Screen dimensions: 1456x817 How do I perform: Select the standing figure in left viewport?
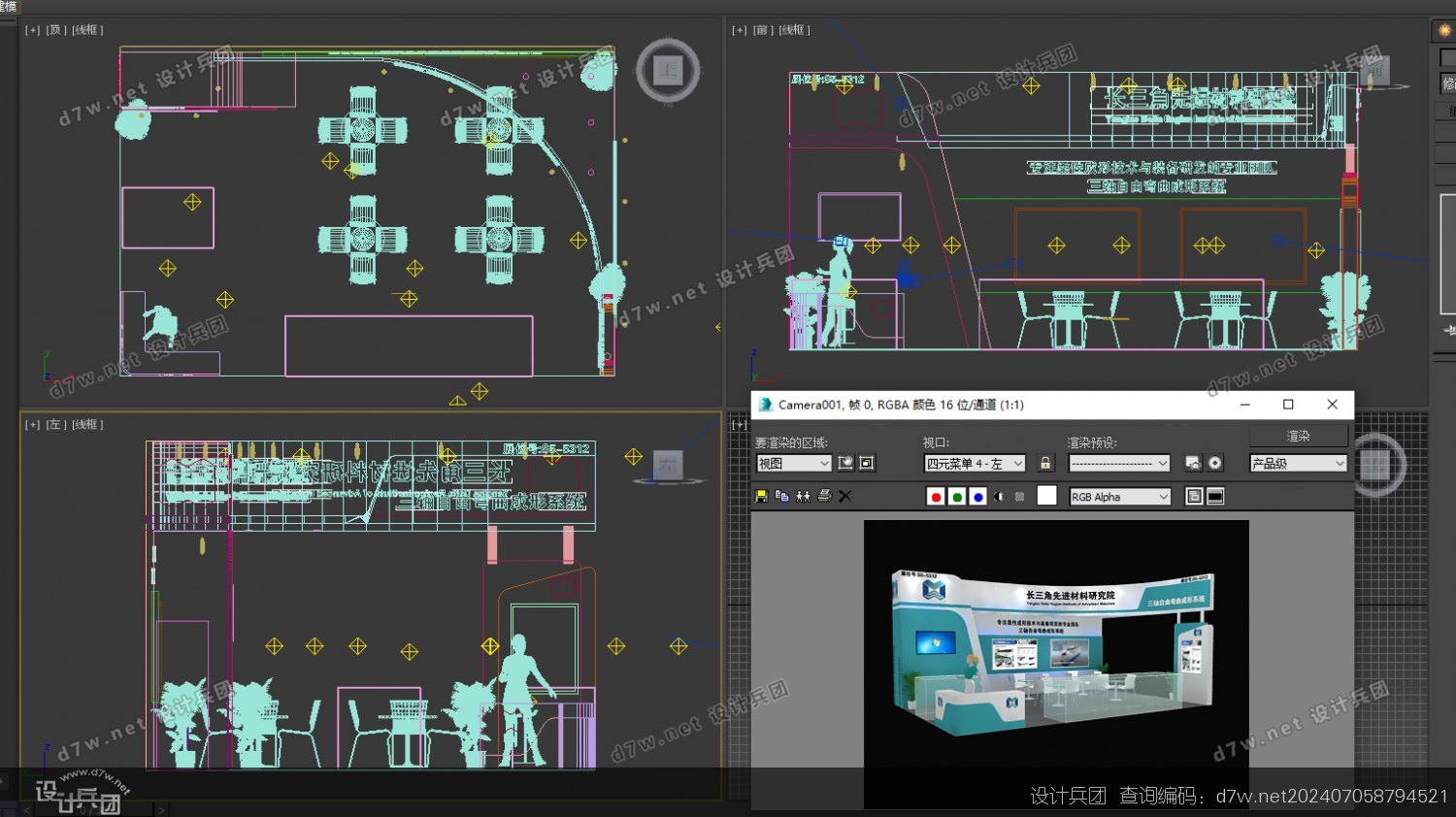tap(522, 699)
